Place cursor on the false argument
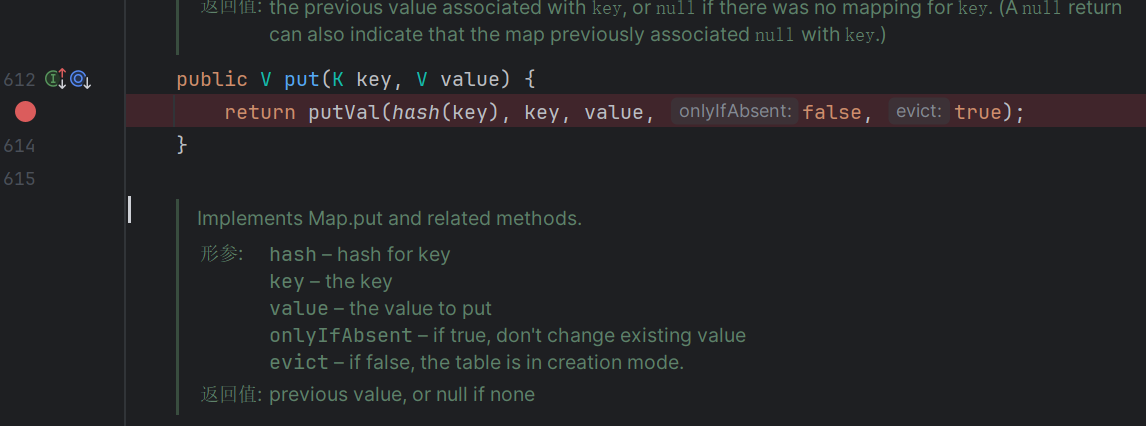1146x426 pixels. [832, 112]
